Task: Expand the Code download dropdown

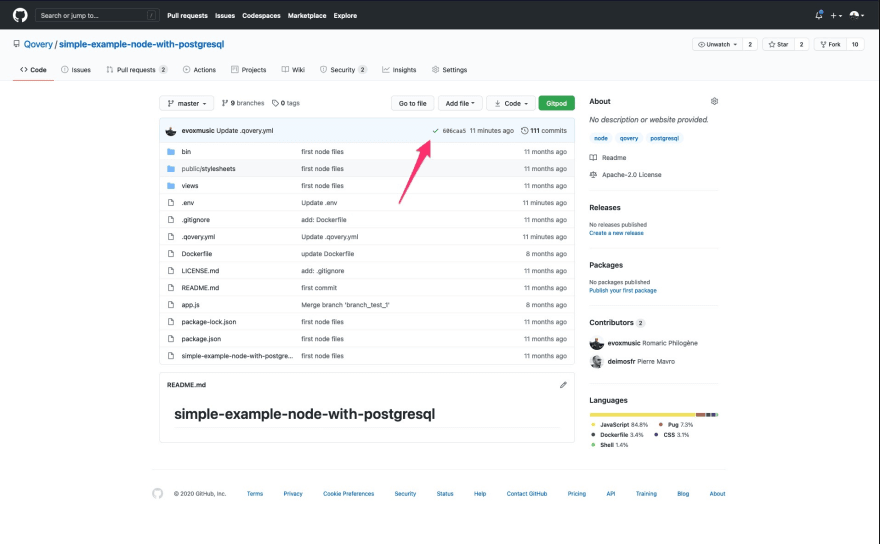Action: (x=511, y=103)
